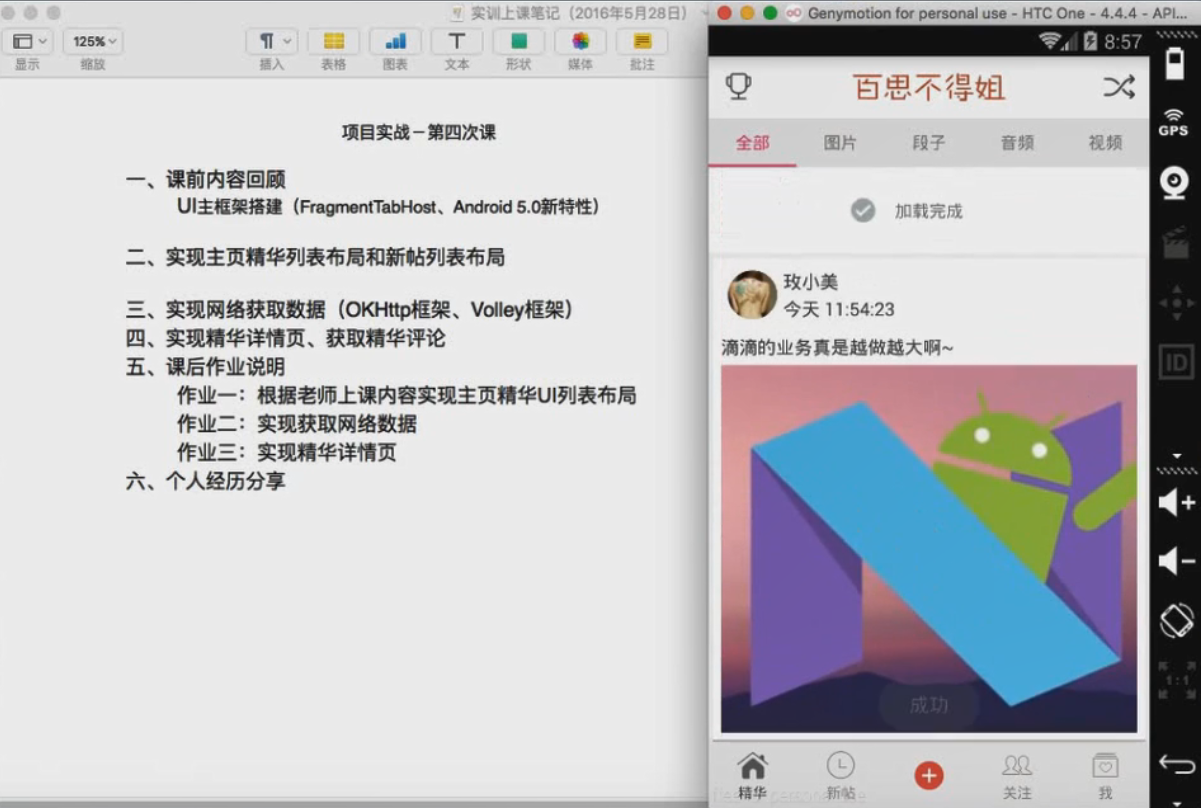Screen dimensions: 1201x808
Task: Tap the 加载完成 refresh status row
Action: (x=928, y=211)
